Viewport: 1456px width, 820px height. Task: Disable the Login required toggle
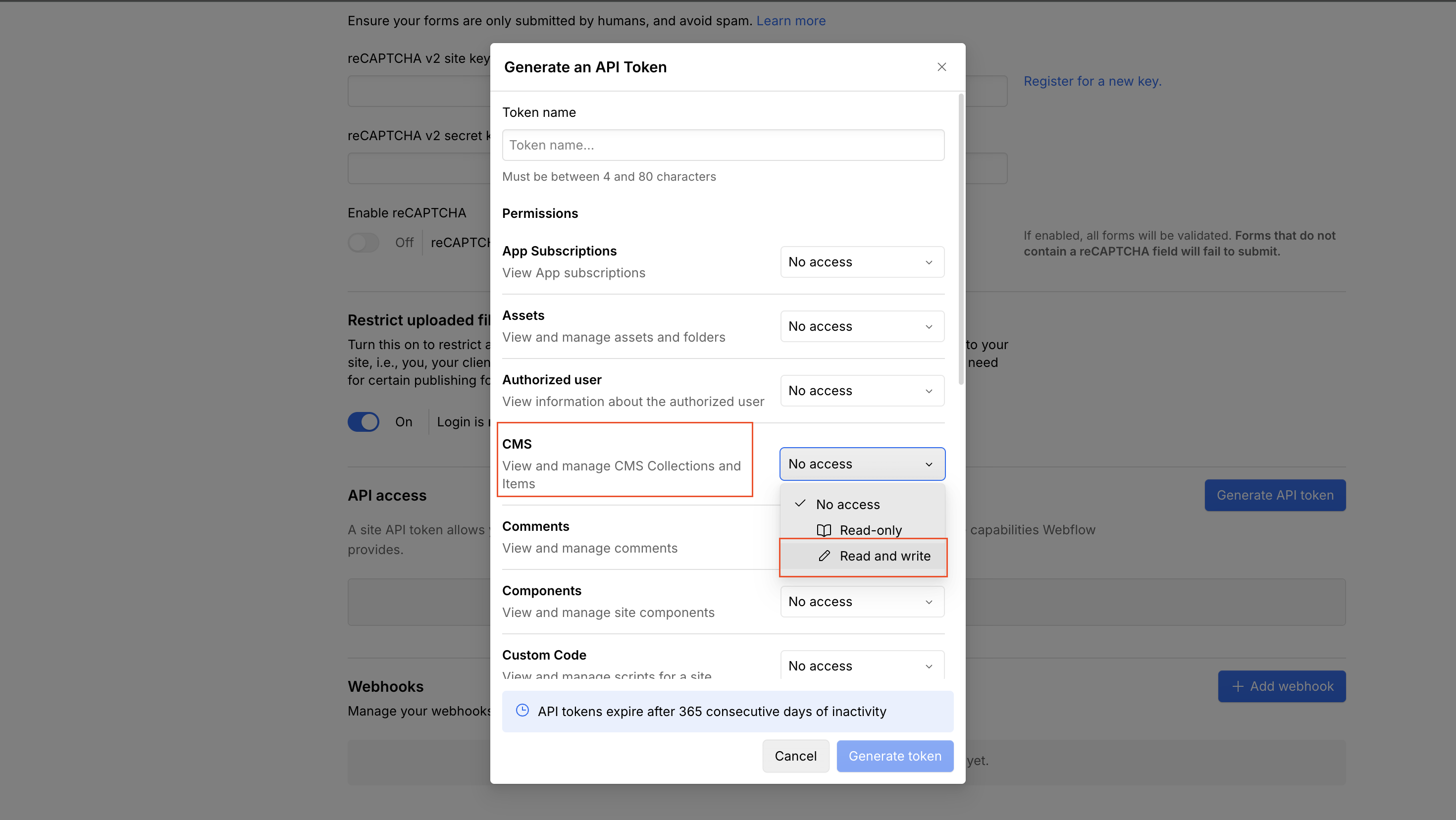pos(364,421)
